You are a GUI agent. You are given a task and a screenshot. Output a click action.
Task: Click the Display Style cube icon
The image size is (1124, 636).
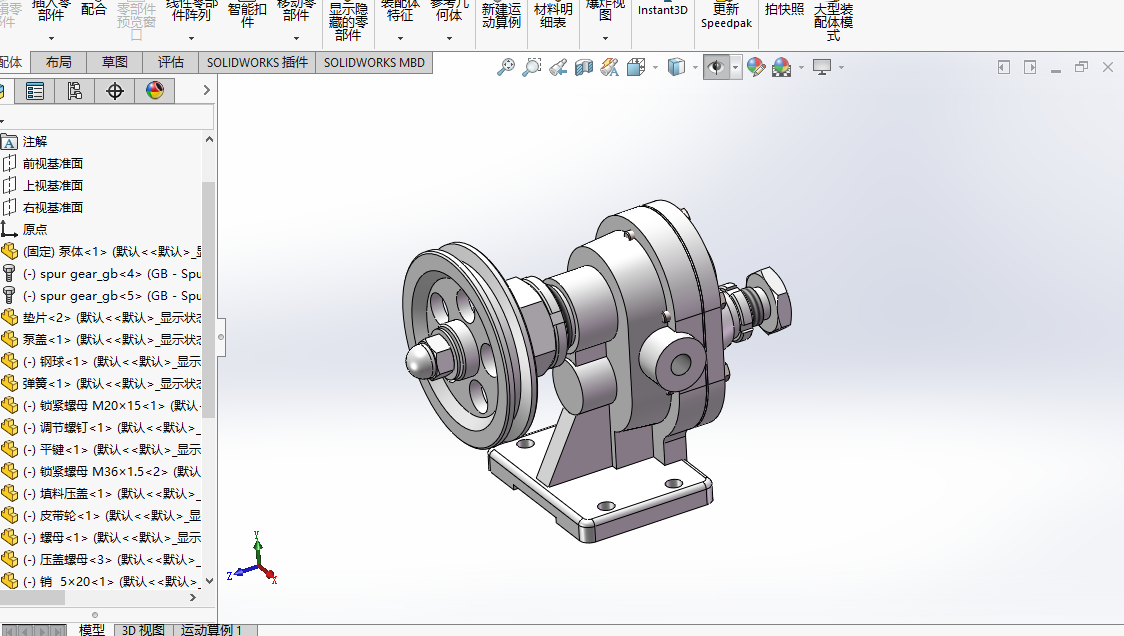(x=676, y=67)
